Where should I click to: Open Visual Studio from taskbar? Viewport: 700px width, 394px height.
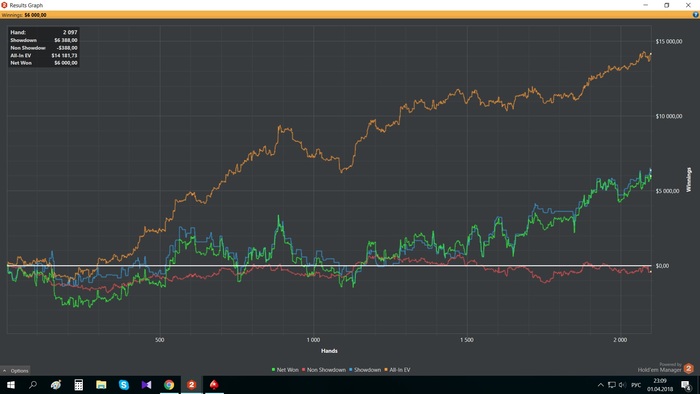(x=146, y=385)
